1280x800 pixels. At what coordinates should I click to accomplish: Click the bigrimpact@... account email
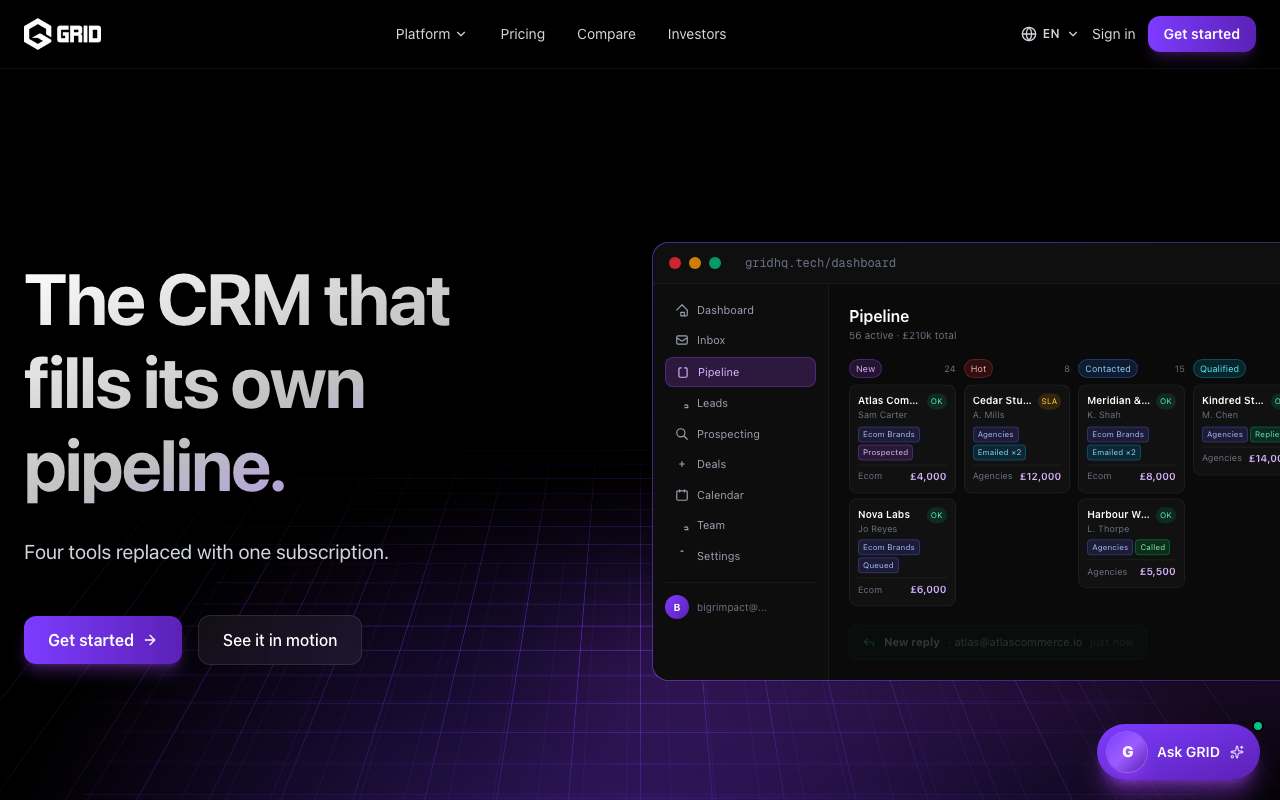tap(732, 607)
